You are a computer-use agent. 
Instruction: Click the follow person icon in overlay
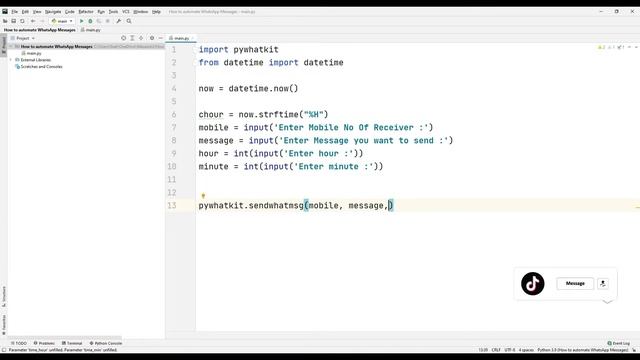click(x=603, y=283)
